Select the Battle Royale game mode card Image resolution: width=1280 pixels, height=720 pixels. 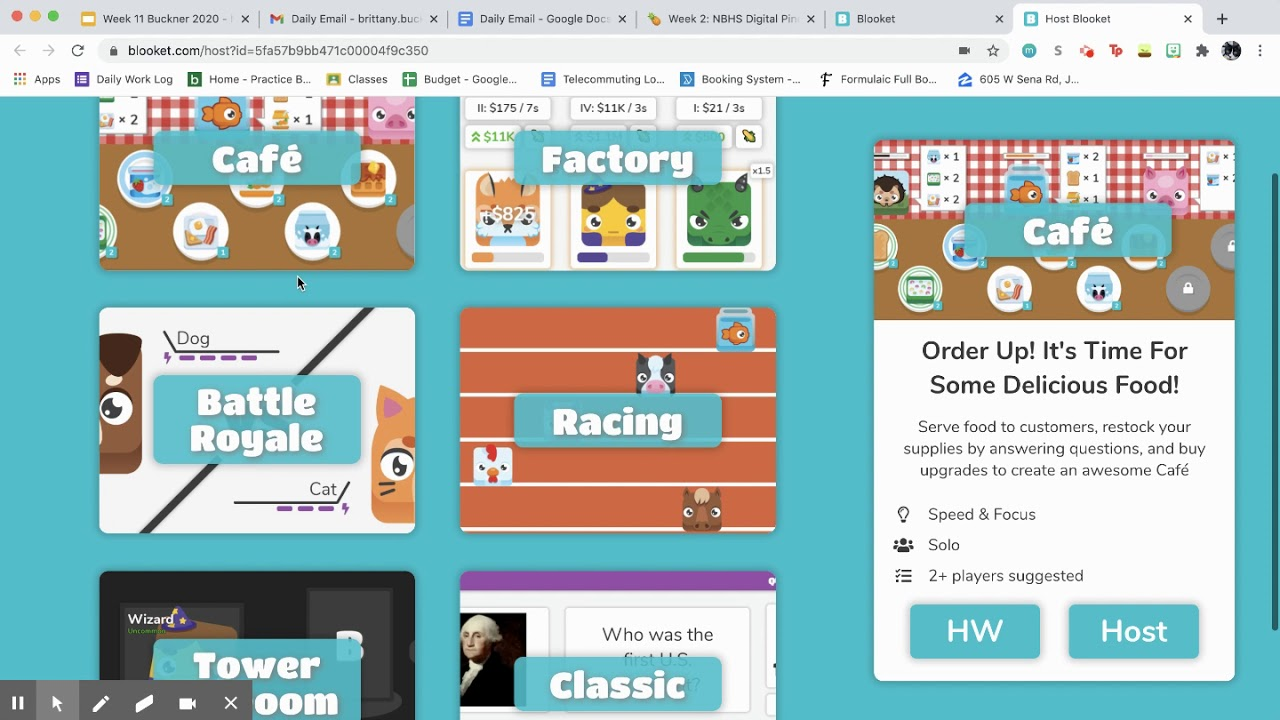pyautogui.click(x=257, y=420)
